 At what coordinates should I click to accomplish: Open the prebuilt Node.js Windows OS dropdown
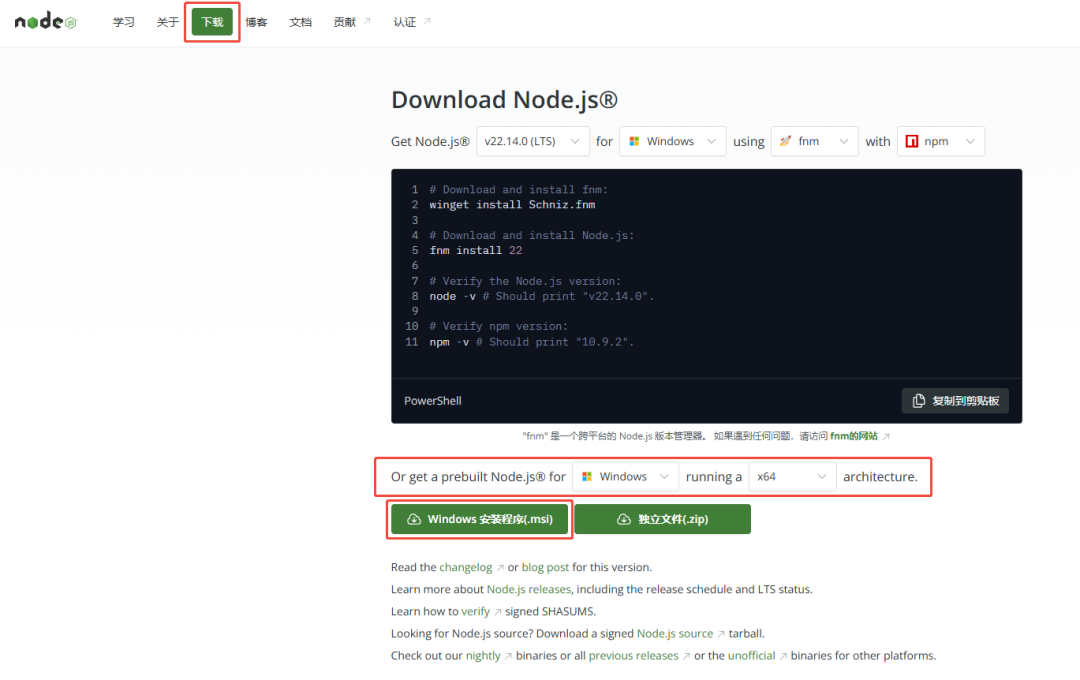[x=625, y=477]
